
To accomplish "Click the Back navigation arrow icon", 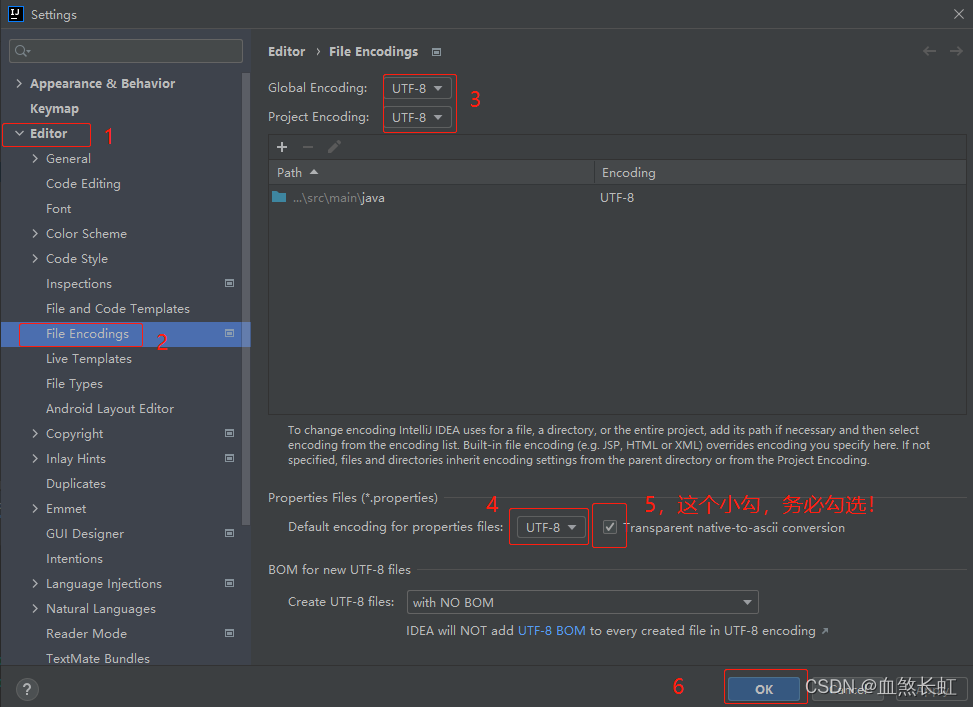I will pyautogui.click(x=930, y=52).
